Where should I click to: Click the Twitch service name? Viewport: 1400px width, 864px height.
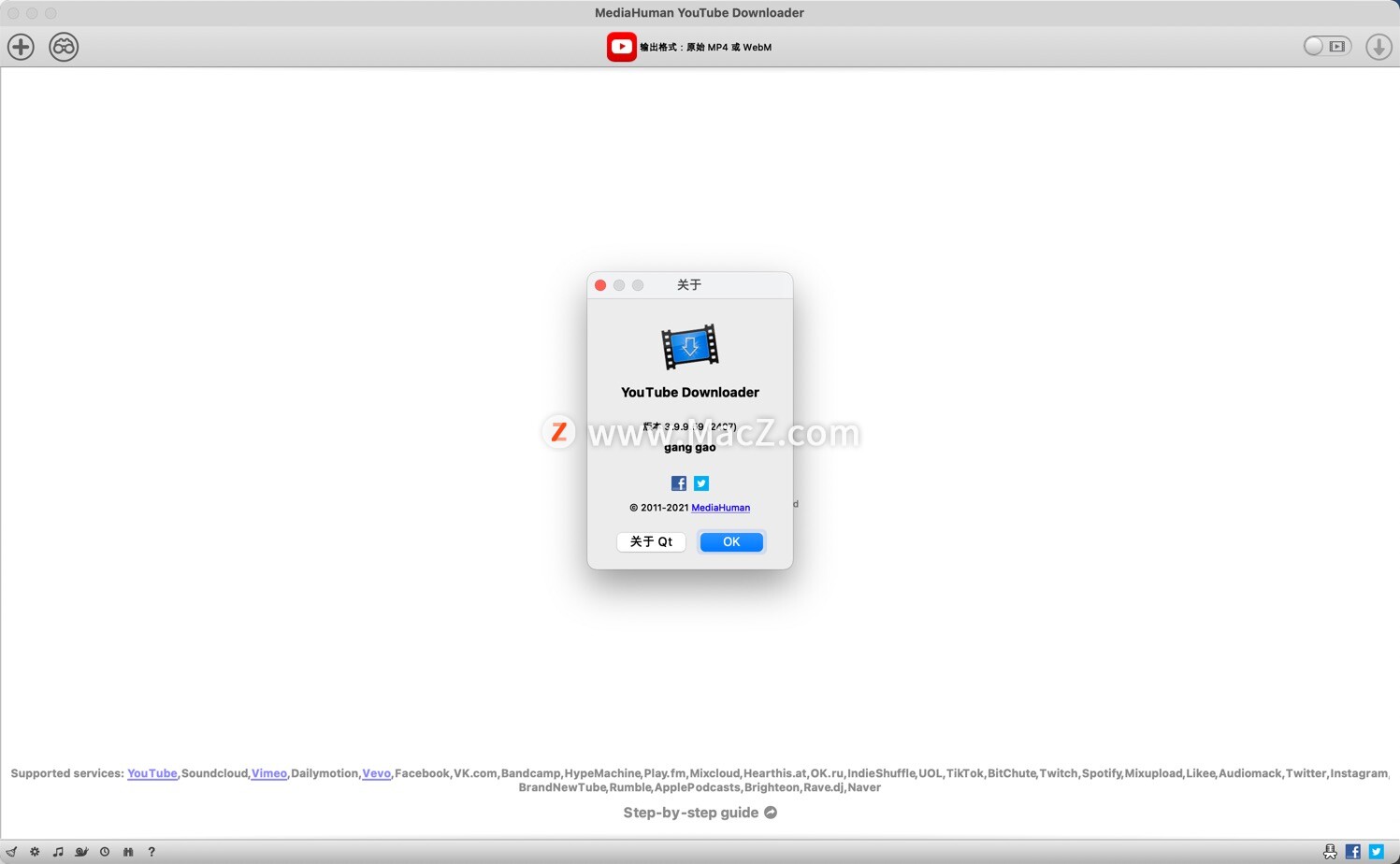(1059, 773)
